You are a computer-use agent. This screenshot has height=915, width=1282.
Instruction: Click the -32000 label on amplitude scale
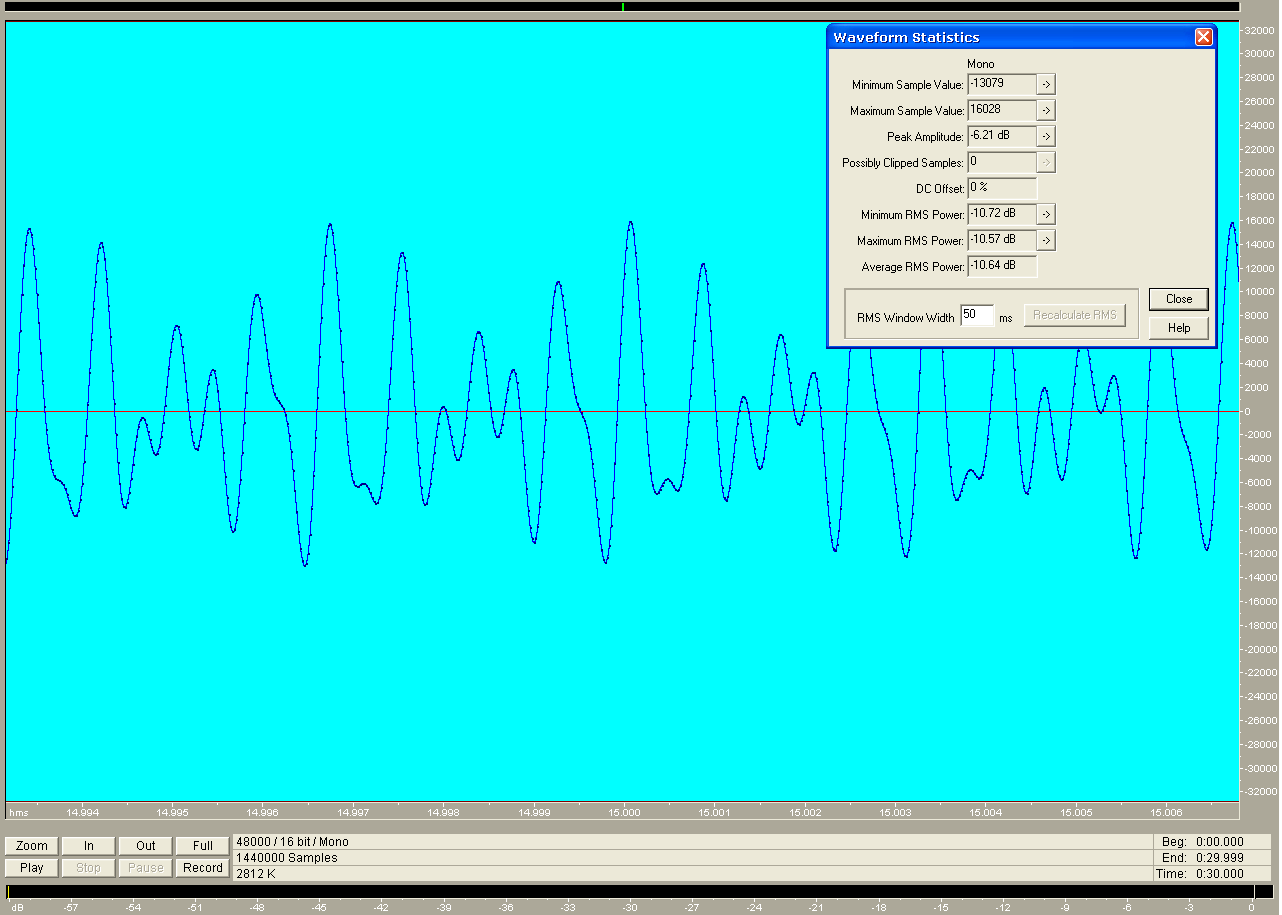[x=1260, y=792]
